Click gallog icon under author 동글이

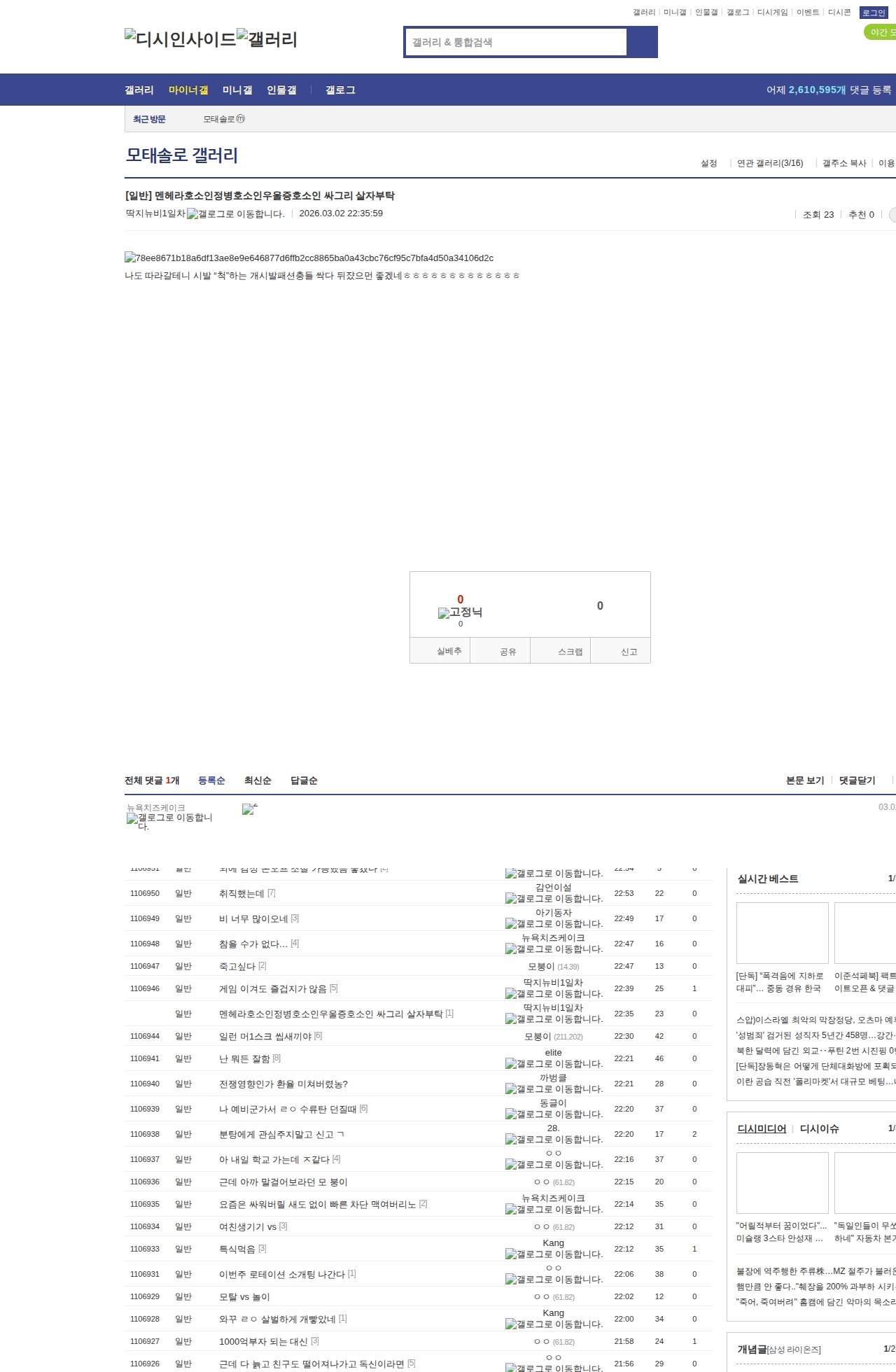coord(554,1114)
